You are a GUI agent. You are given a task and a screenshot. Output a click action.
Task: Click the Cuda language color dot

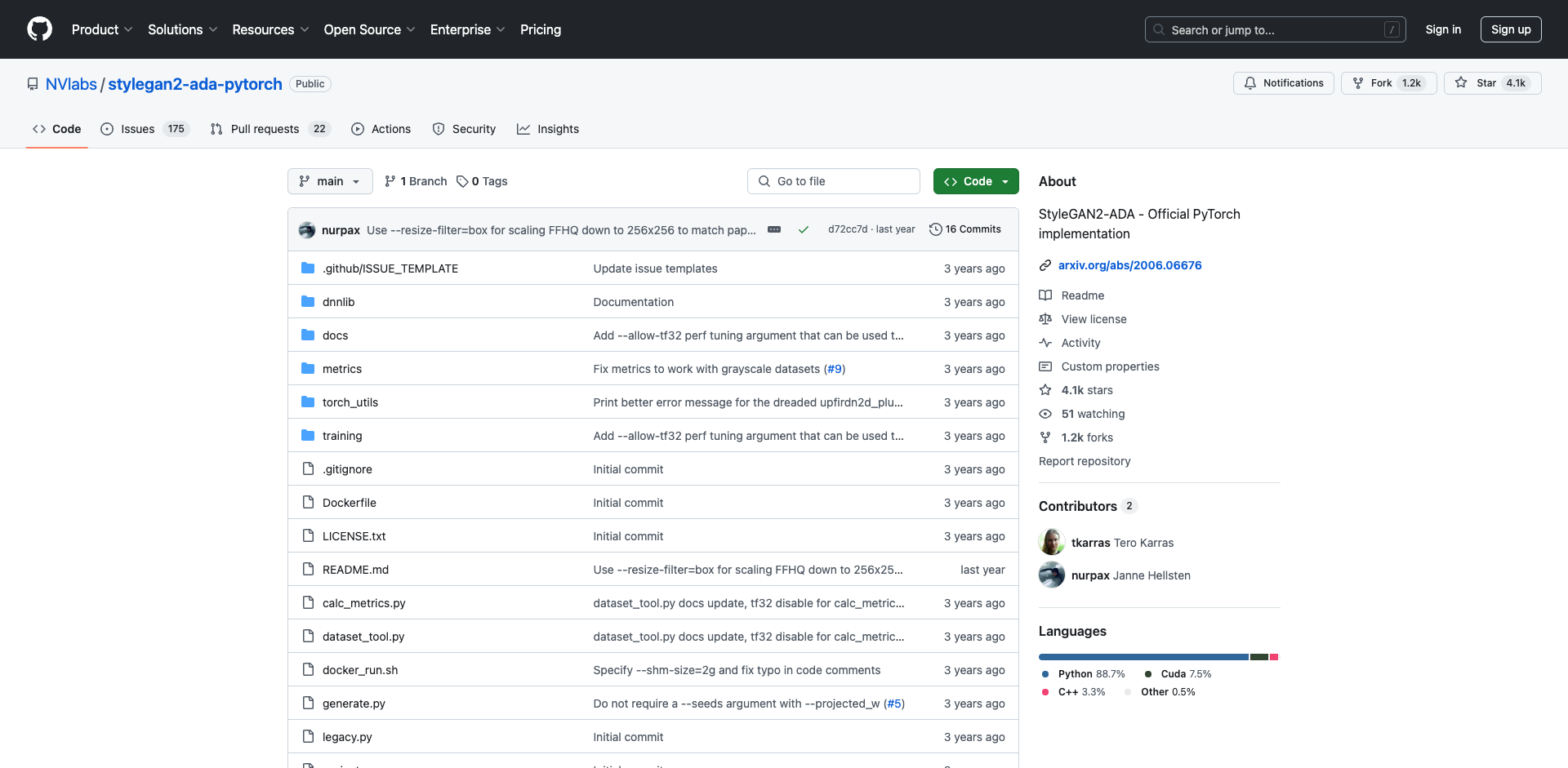point(1148,674)
